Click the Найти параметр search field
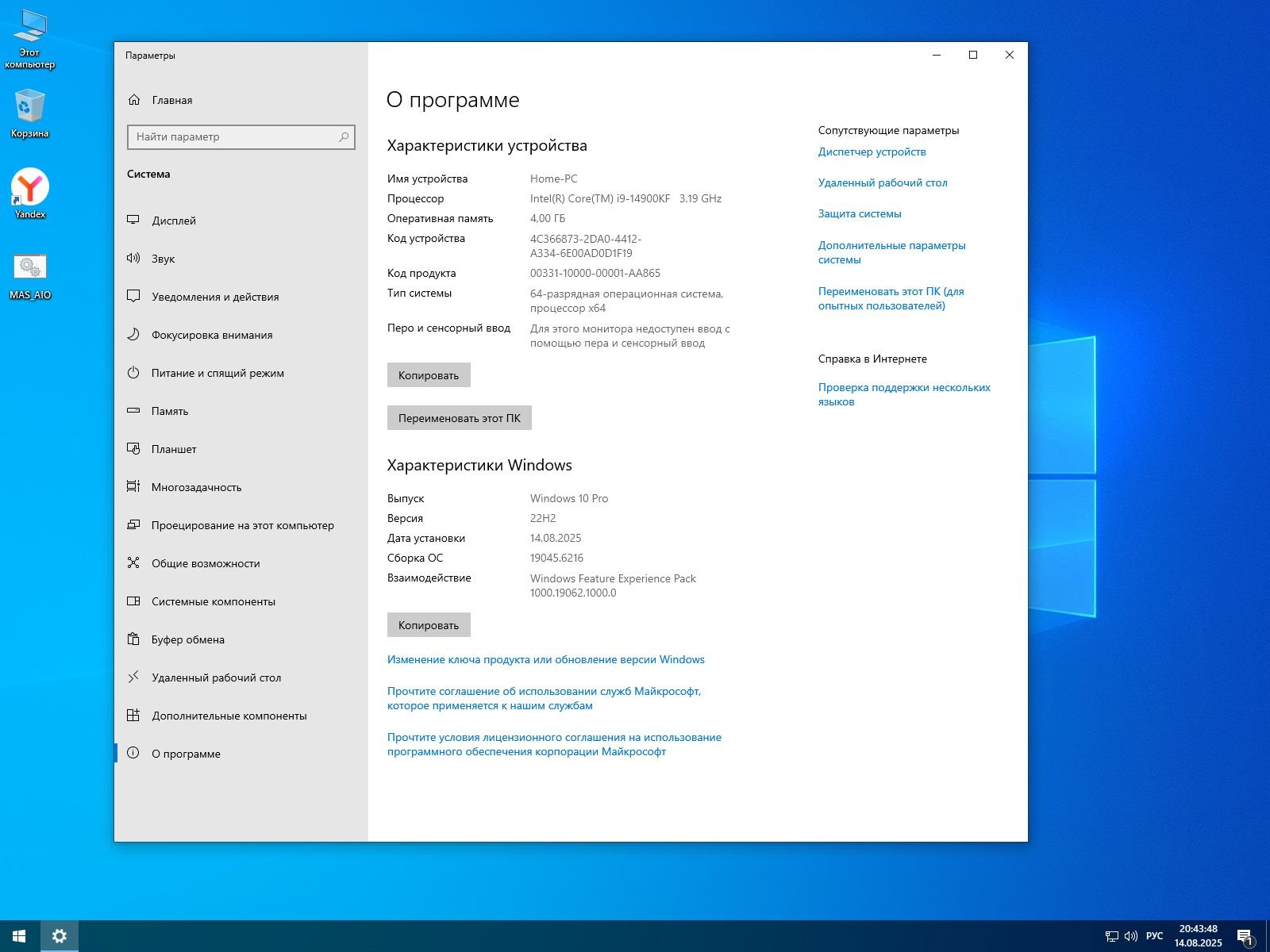Screen dimensions: 1270x952 point(241,137)
